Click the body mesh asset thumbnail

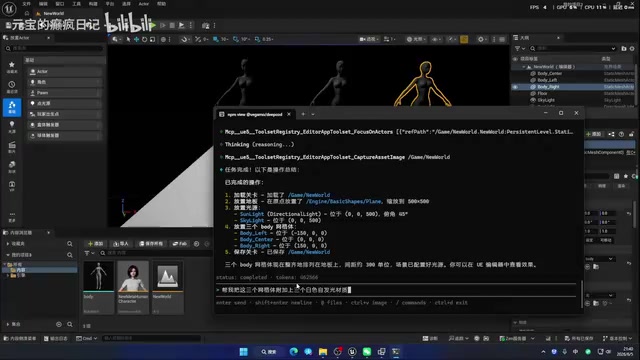(98, 287)
